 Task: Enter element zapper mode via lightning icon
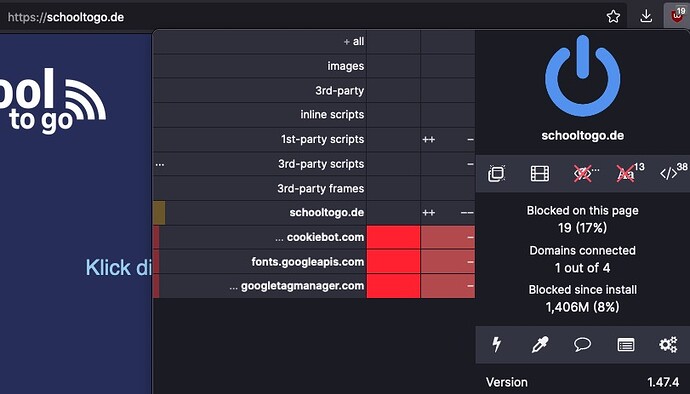coord(496,344)
